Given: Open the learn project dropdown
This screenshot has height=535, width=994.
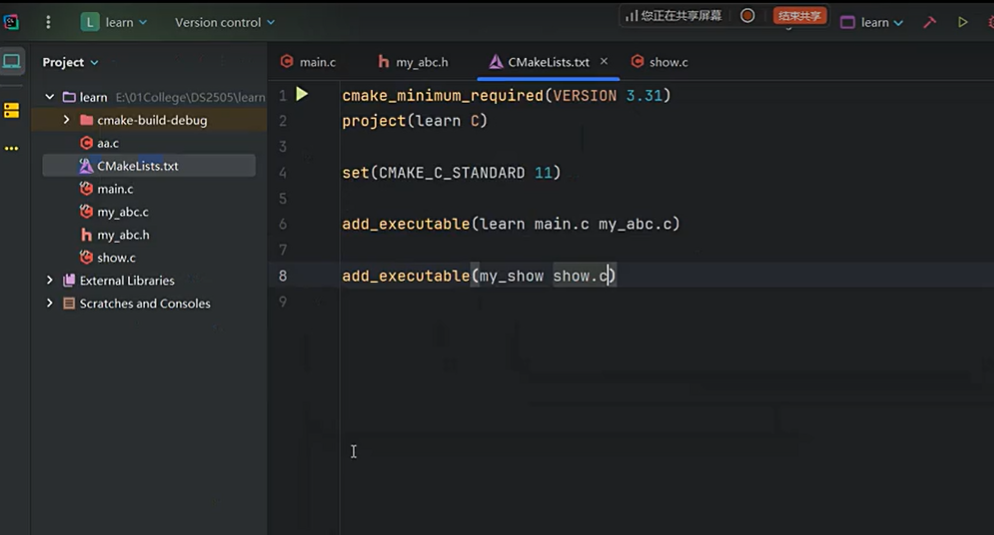Looking at the screenshot, I should (x=114, y=22).
